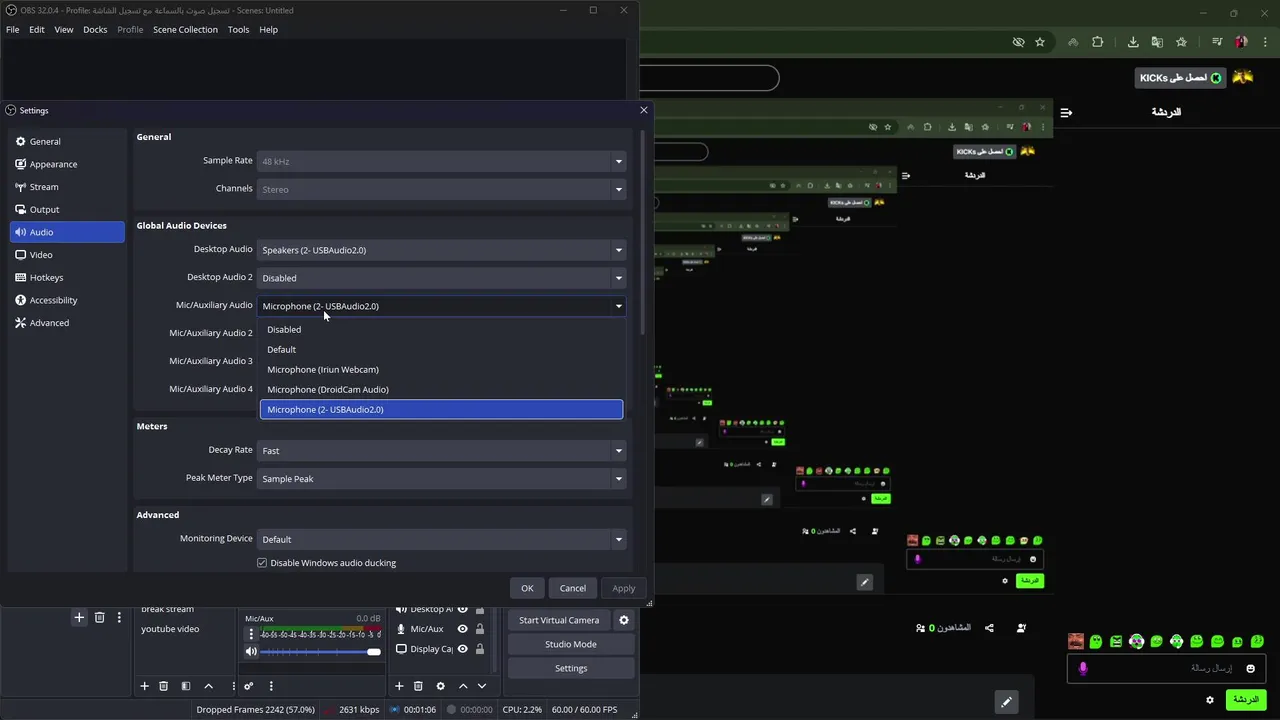Expand the Desktop Audio 2 dropdown
Screen dimensions: 1280x720
441,278
